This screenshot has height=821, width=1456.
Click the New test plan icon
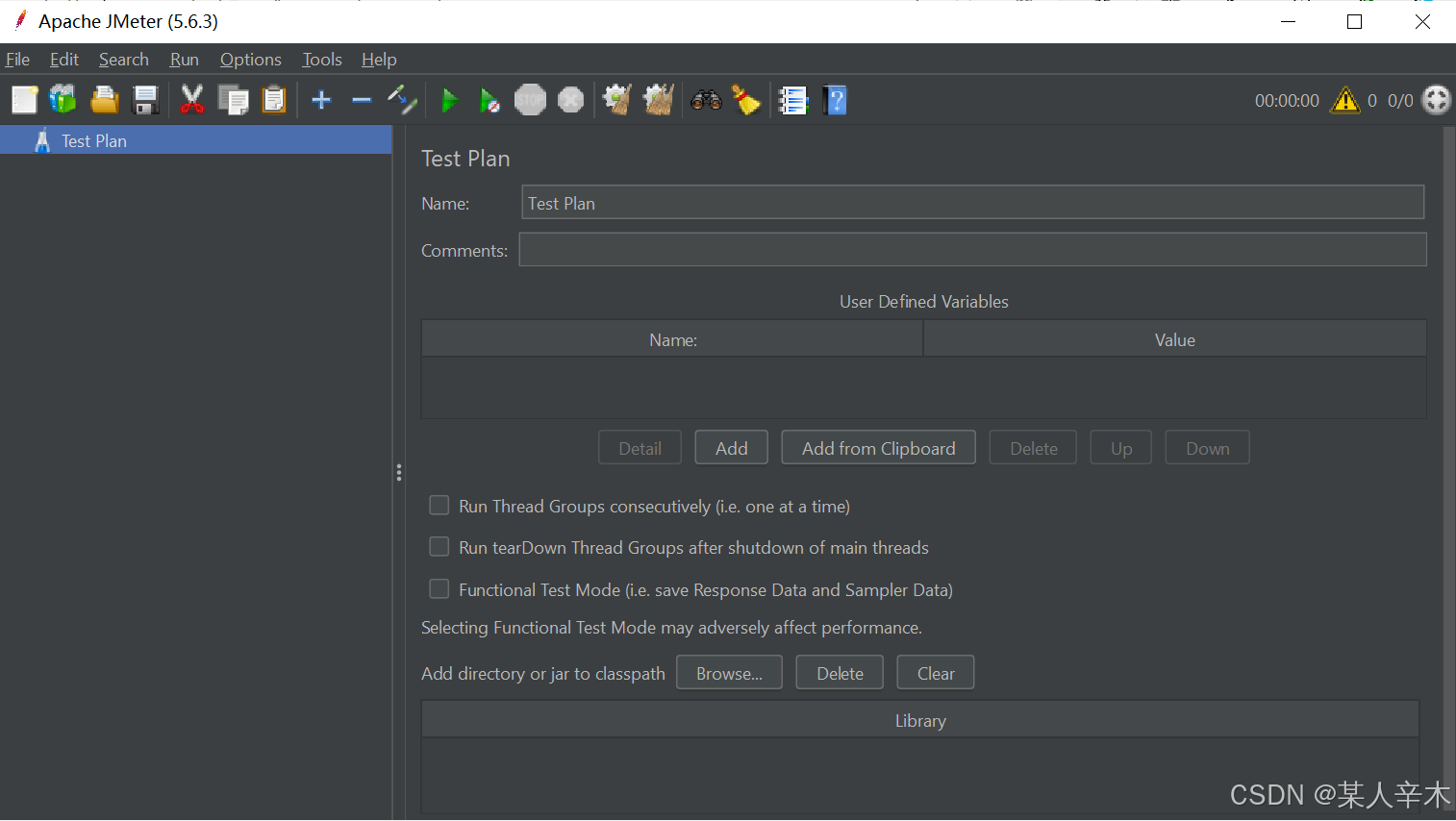coord(24,100)
